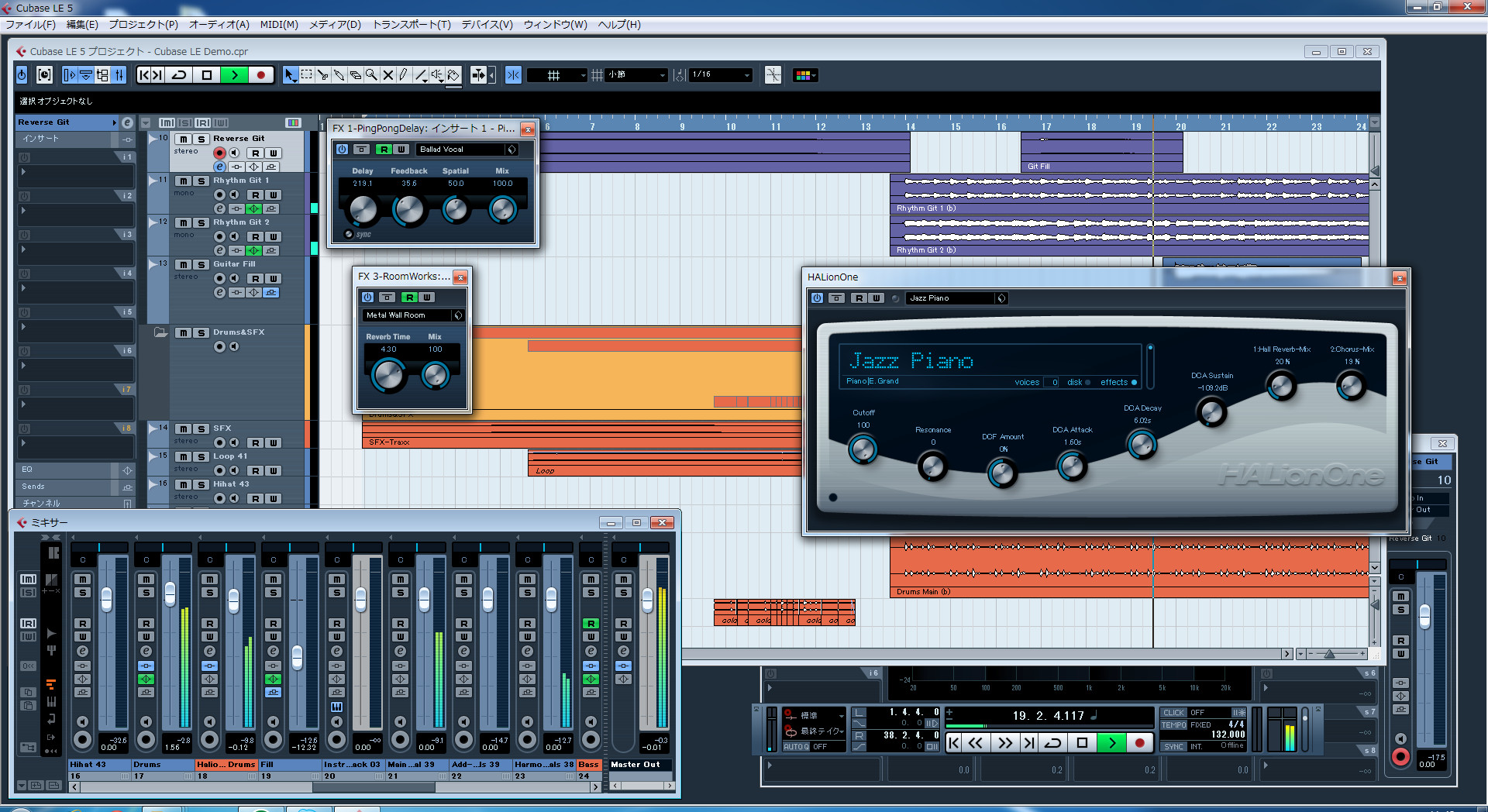Show the Inspector panel
Screen dimensions: 1488x812
[70, 75]
